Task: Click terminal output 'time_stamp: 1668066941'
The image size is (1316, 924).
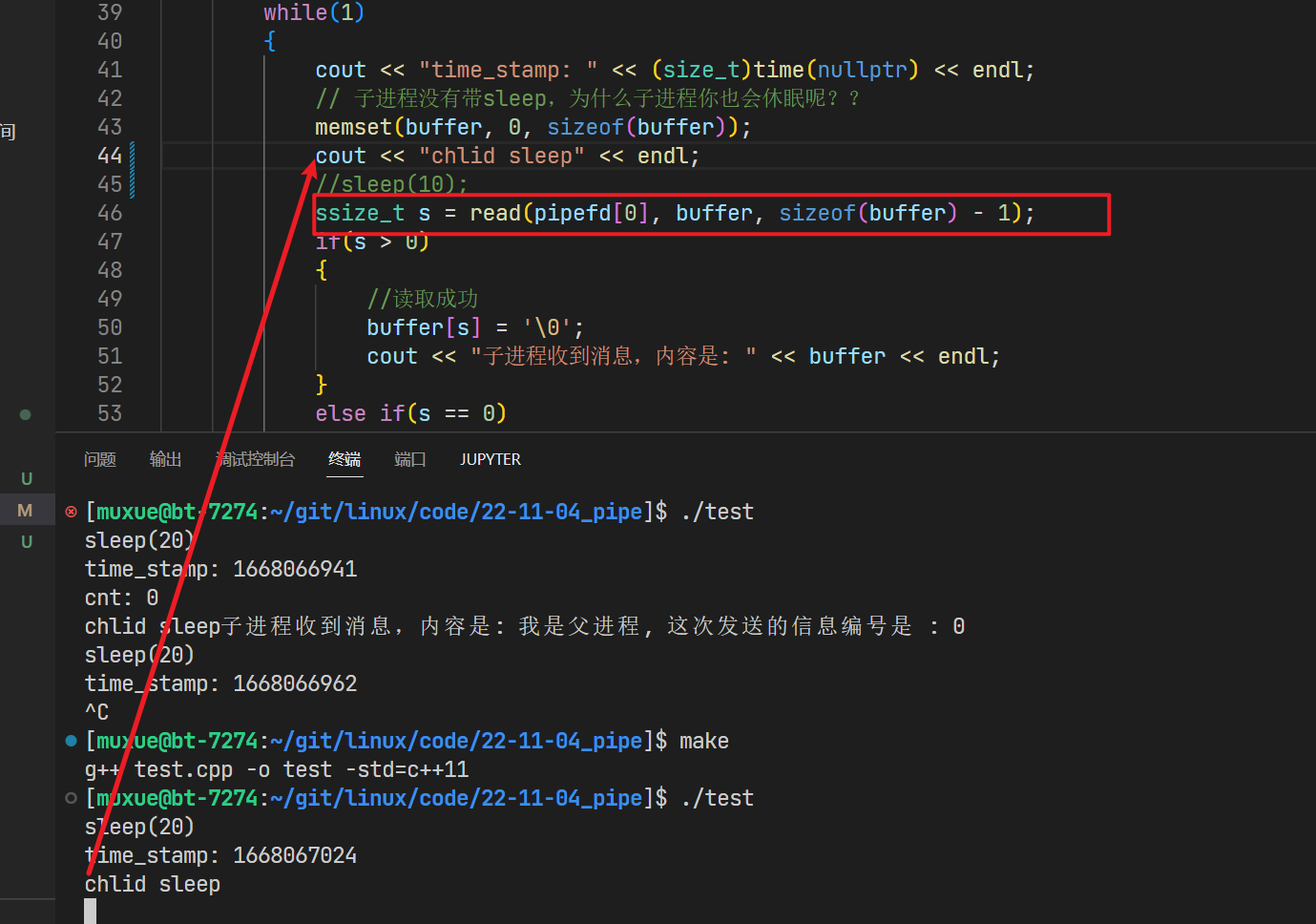Action: [221, 569]
